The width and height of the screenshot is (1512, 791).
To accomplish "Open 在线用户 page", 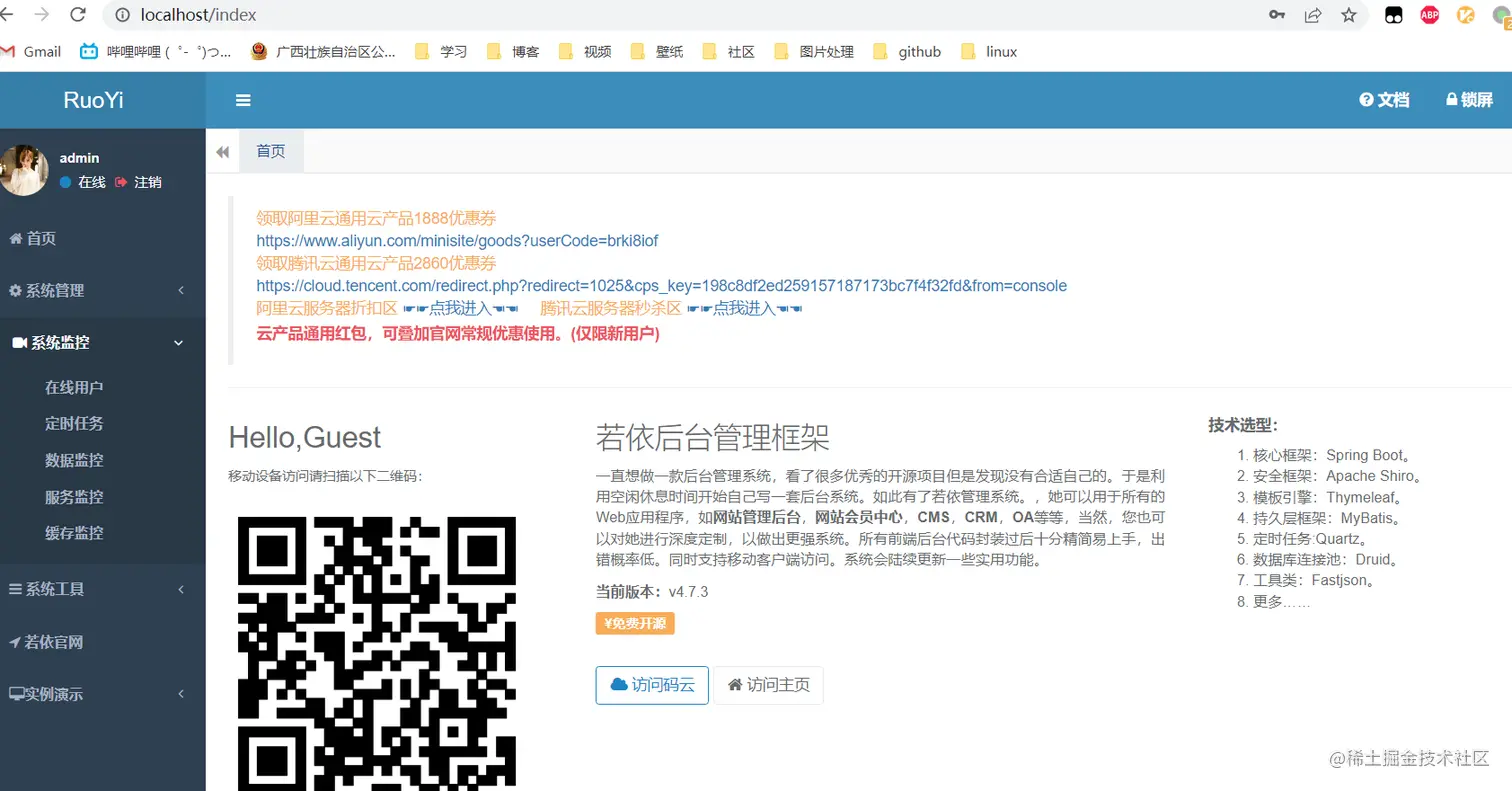I will click(74, 387).
